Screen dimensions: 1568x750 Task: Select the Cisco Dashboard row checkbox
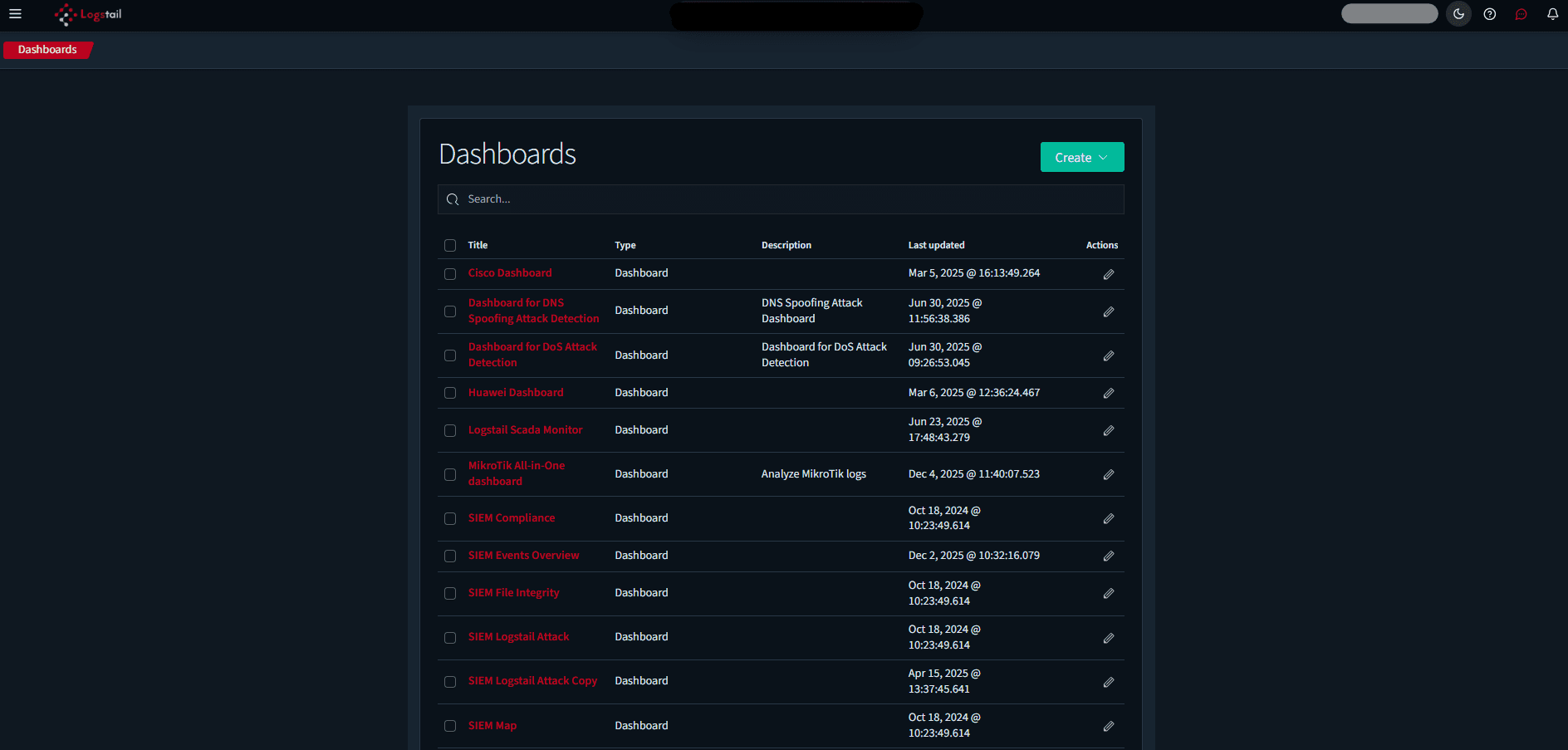point(450,273)
